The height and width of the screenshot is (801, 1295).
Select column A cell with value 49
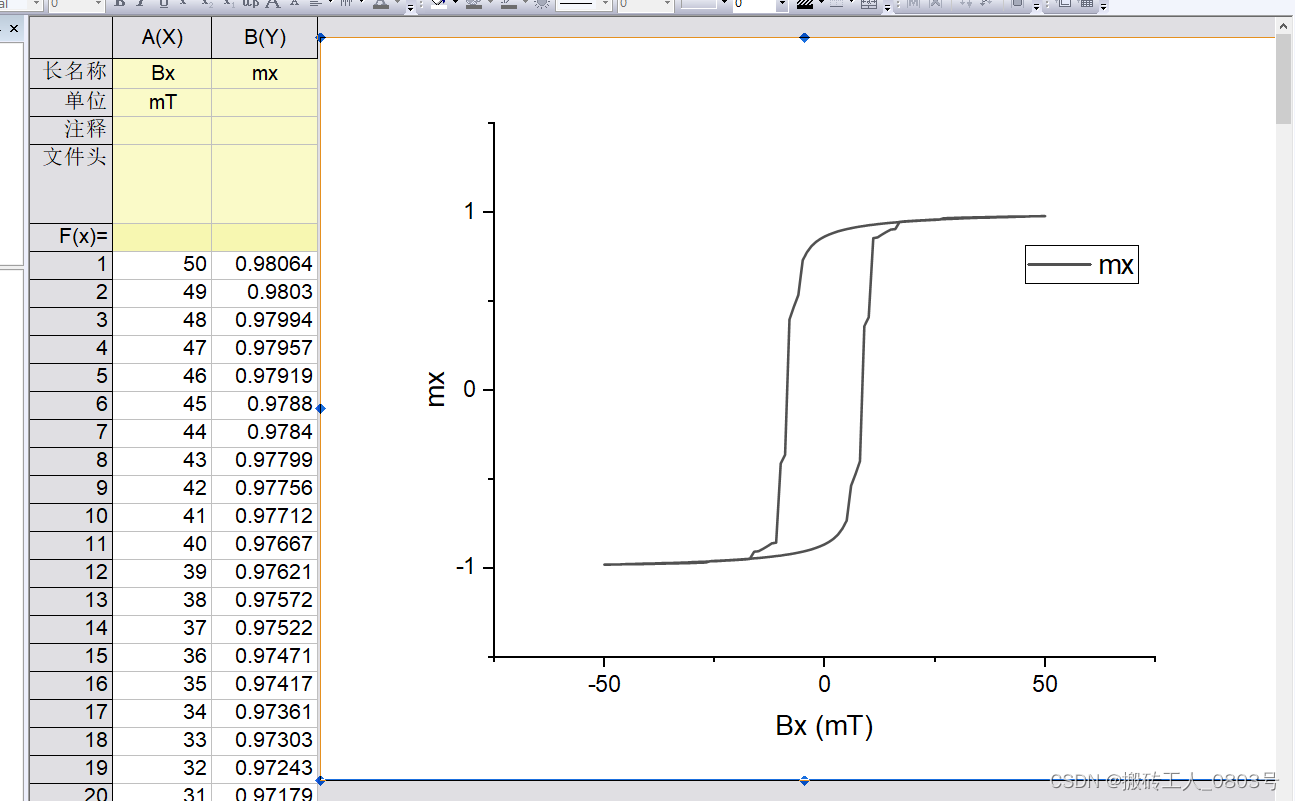coord(162,292)
